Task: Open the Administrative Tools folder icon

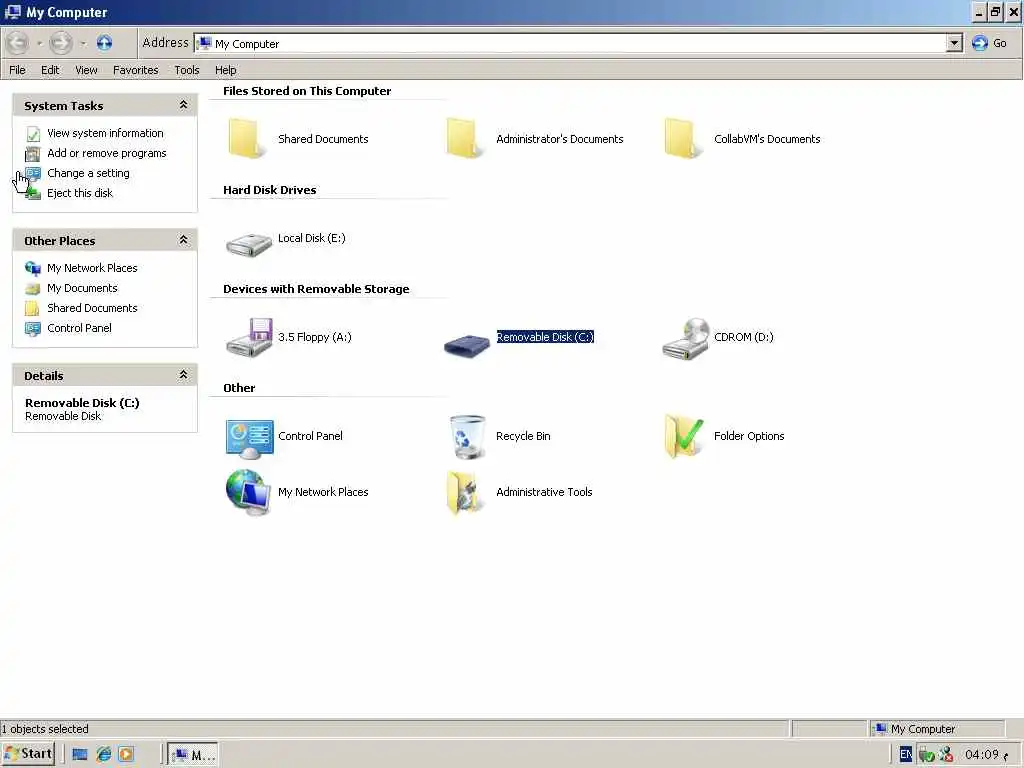Action: (465, 492)
